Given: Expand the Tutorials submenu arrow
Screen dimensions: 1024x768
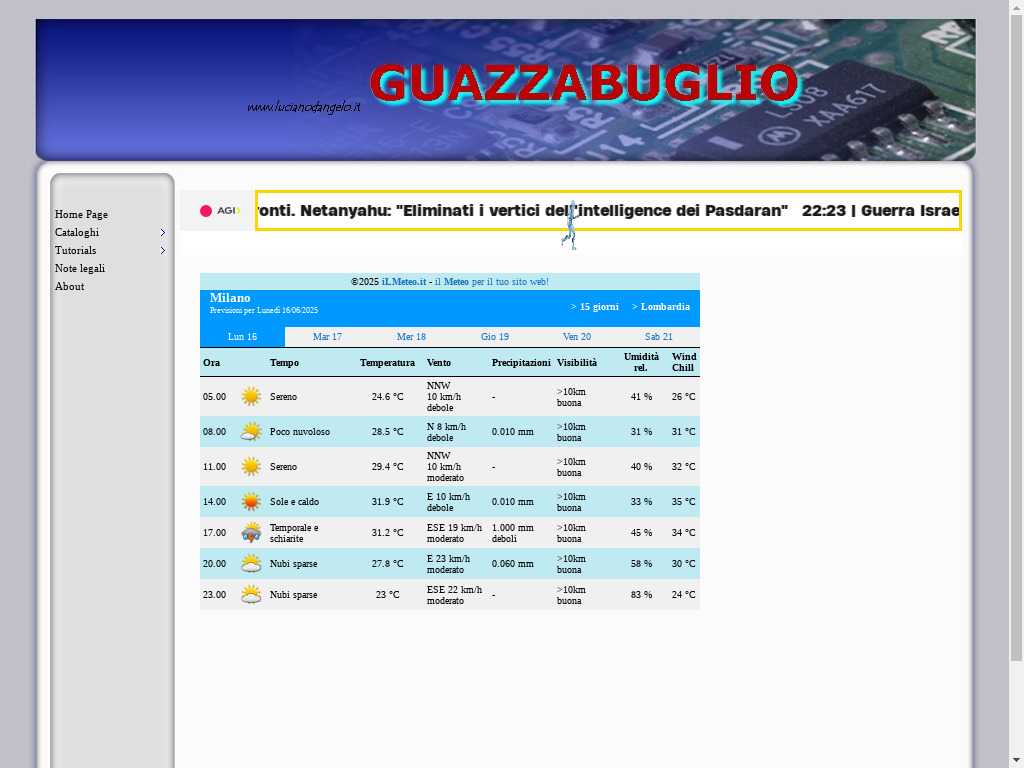Looking at the screenshot, I should (163, 251).
